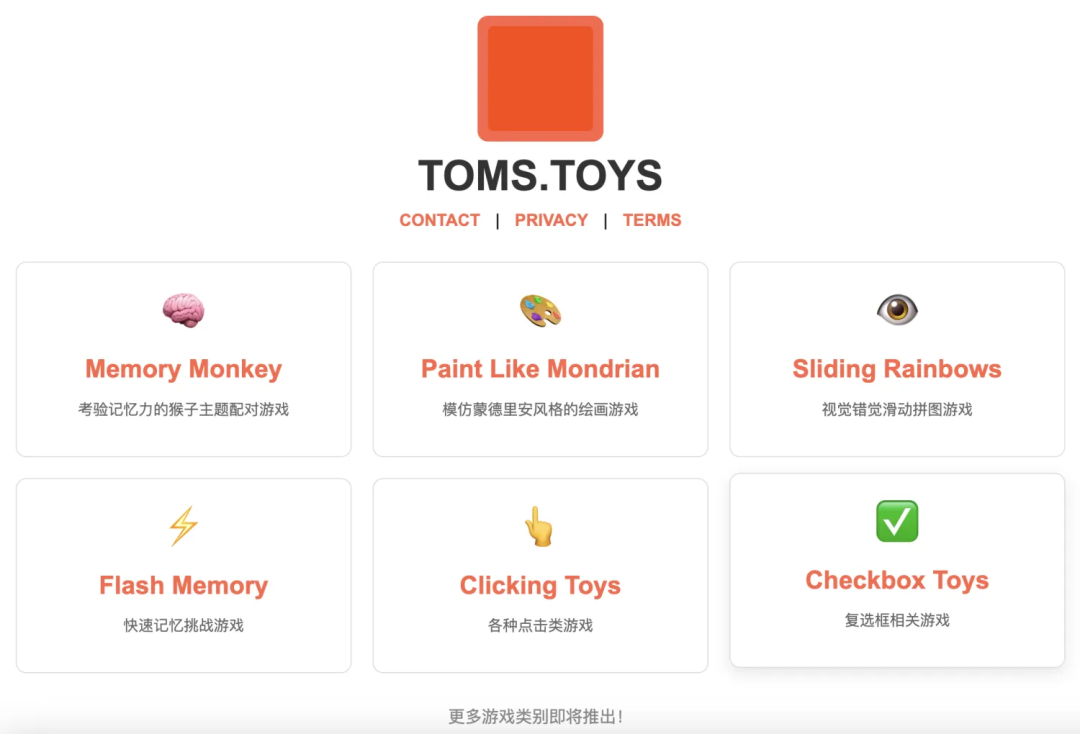Click the Checkbox Toys description text
Image resolution: width=1080 pixels, height=734 pixels.
point(897,620)
